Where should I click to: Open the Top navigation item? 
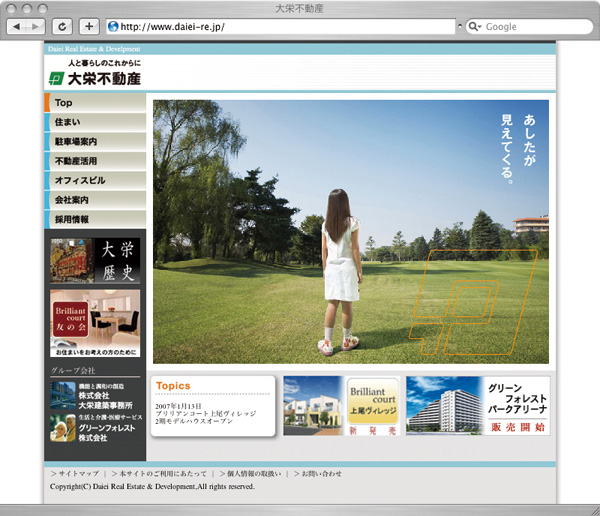point(95,103)
